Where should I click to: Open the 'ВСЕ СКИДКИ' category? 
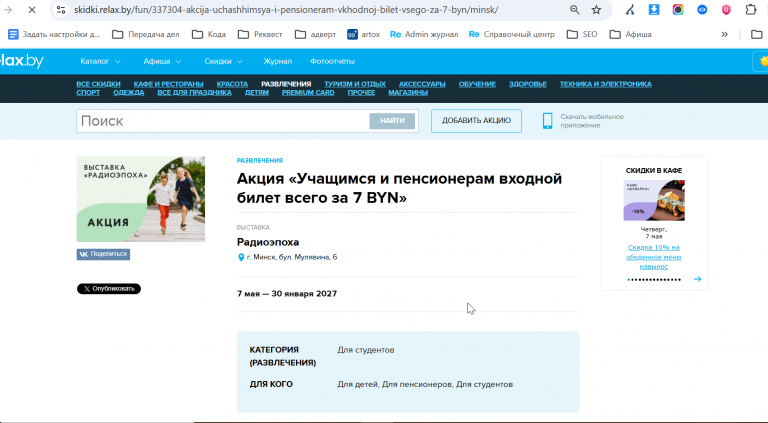point(98,84)
